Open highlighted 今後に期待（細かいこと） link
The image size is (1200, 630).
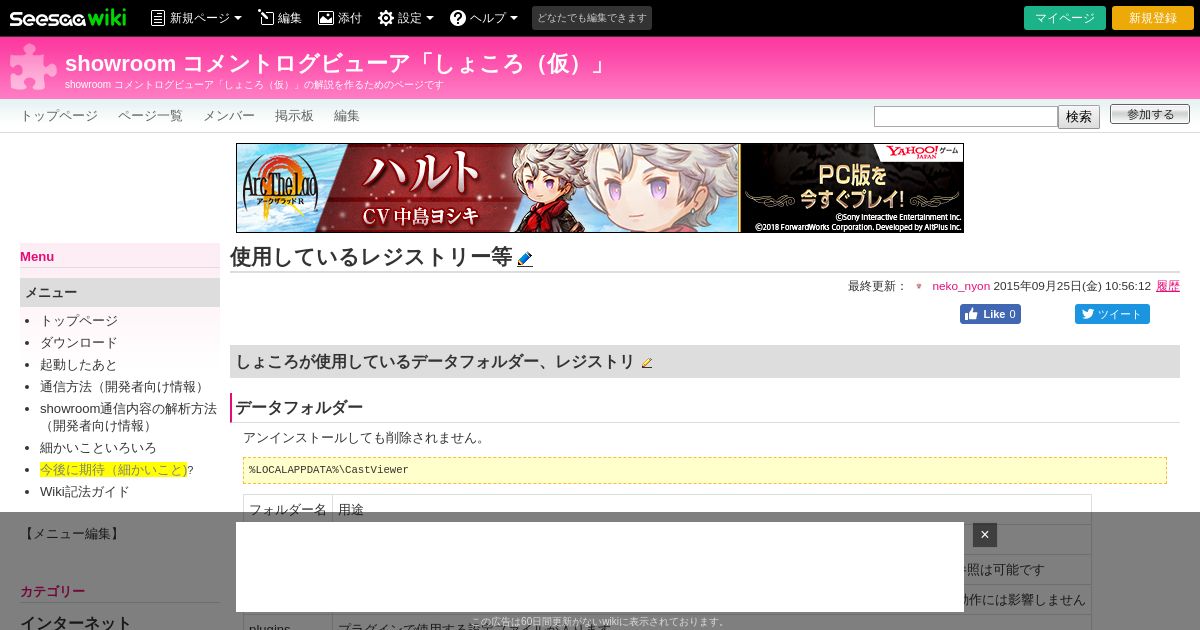coord(113,470)
